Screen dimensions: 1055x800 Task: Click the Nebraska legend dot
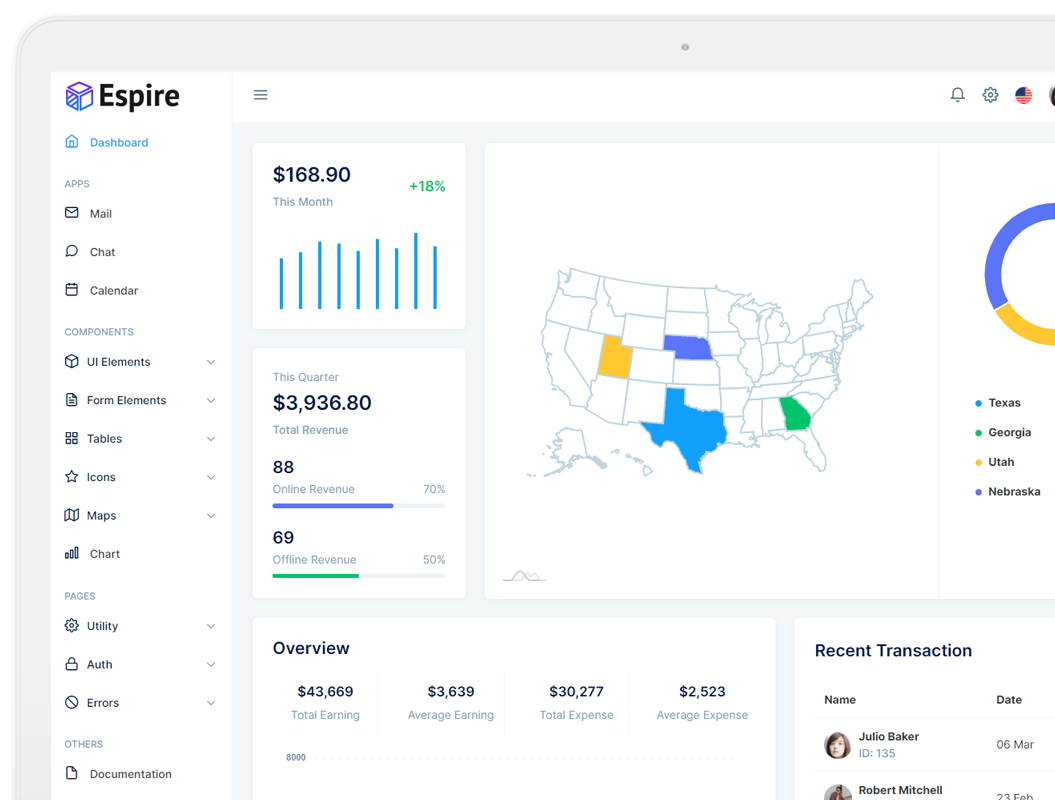(978, 492)
